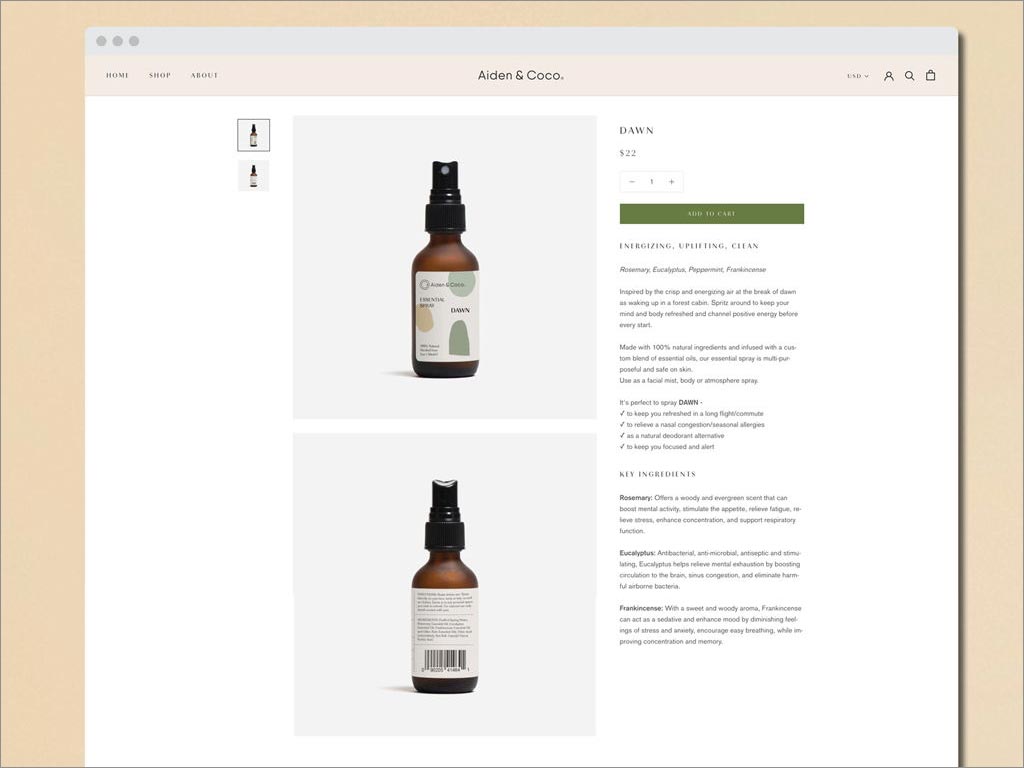Click the search magnifier icon
The height and width of the screenshot is (768, 1024).
(909, 76)
